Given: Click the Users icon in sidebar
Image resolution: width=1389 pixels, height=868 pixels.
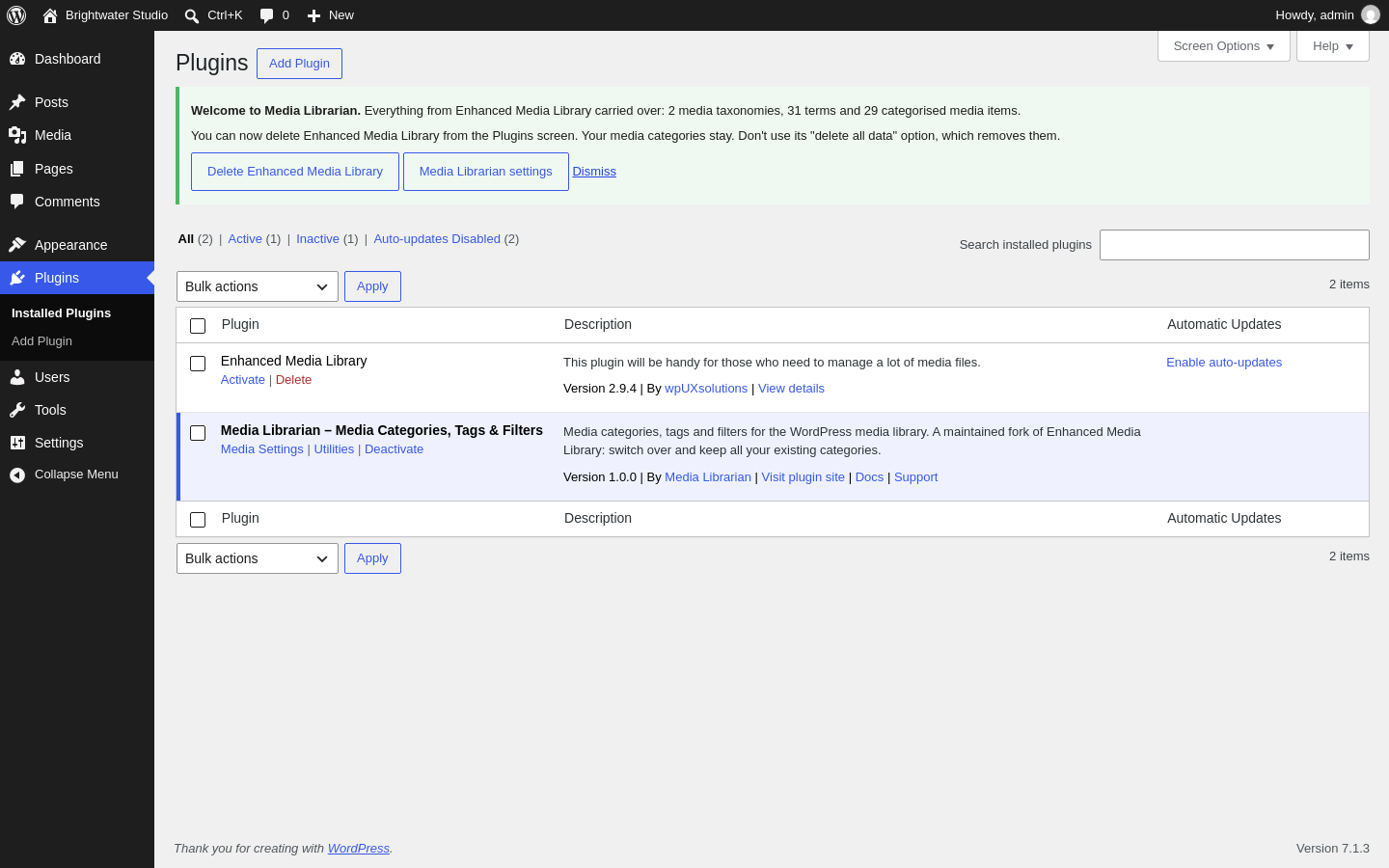Looking at the screenshot, I should [x=17, y=377].
